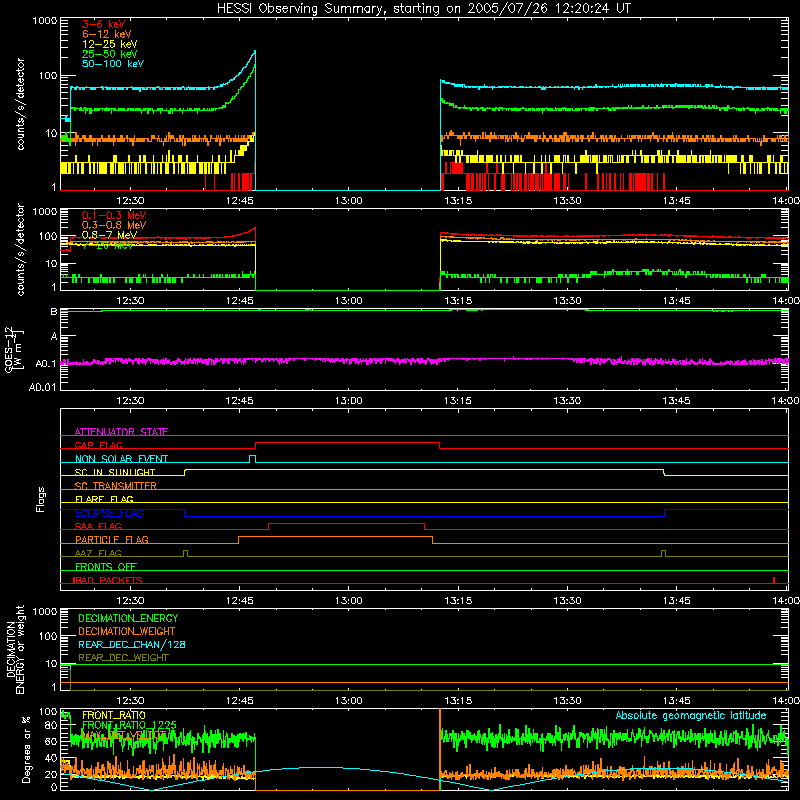800x800 pixels.
Task: Click the REAR_DEC_CHAN/128 legend label
Action: (x=132, y=644)
